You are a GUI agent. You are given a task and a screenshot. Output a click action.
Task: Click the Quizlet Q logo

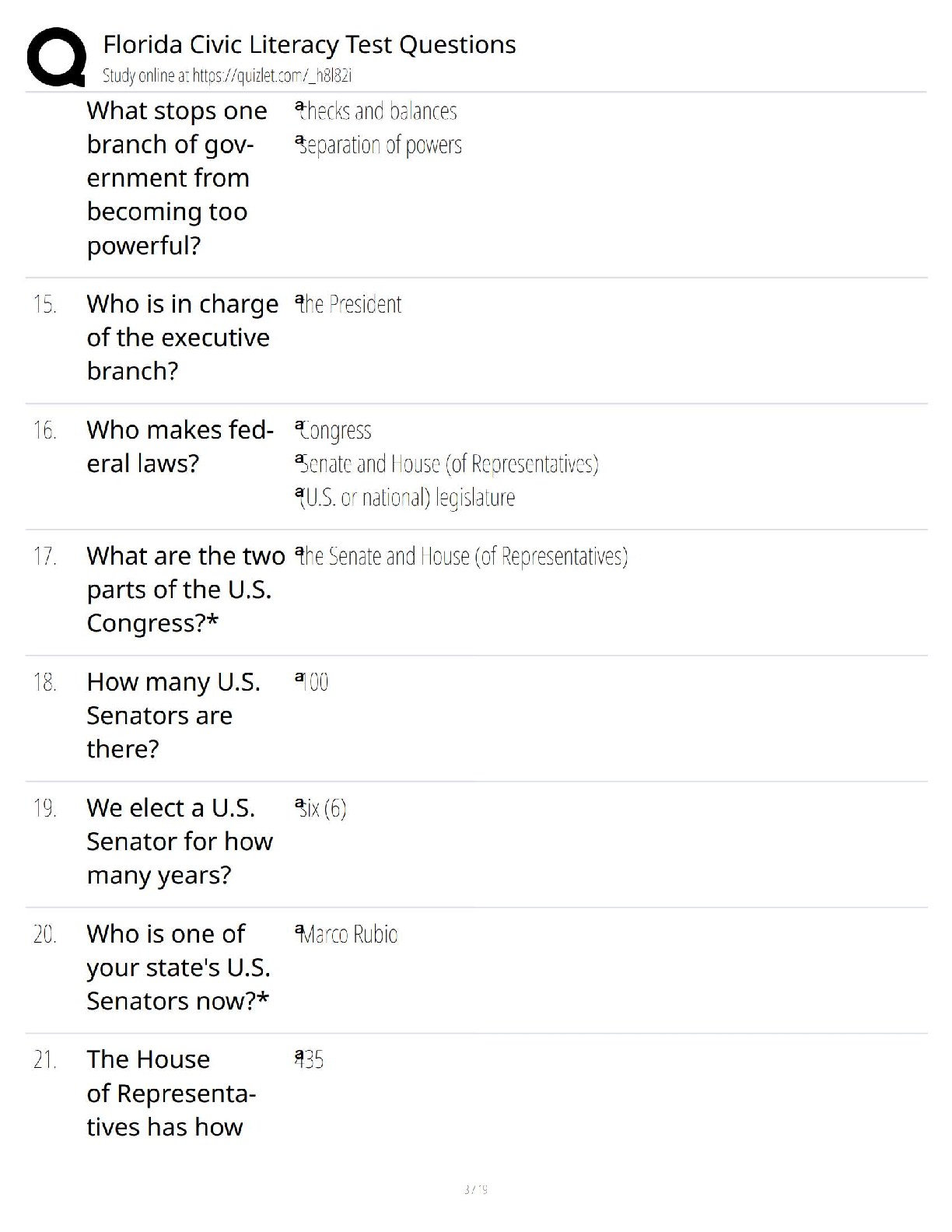pyautogui.click(x=56, y=56)
